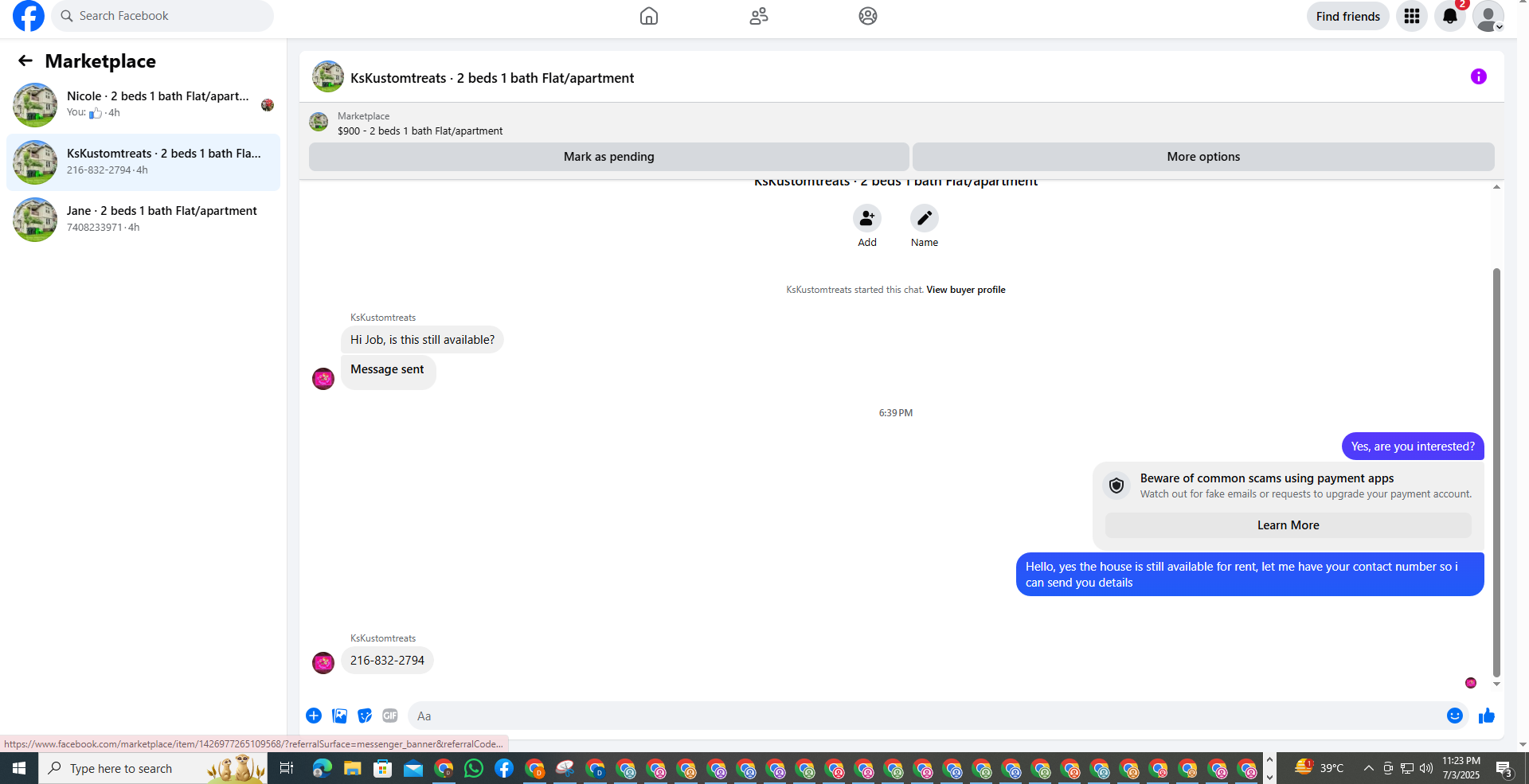The height and width of the screenshot is (784, 1529).
Task: Open the Home tab icon
Action: 649,16
